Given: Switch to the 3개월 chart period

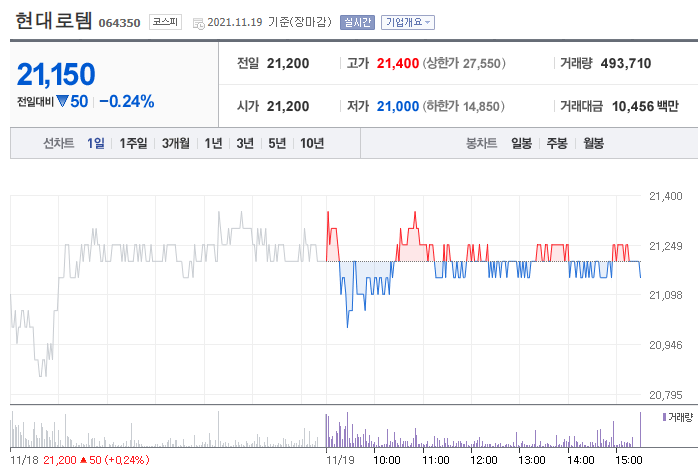Looking at the screenshot, I should (176, 143).
